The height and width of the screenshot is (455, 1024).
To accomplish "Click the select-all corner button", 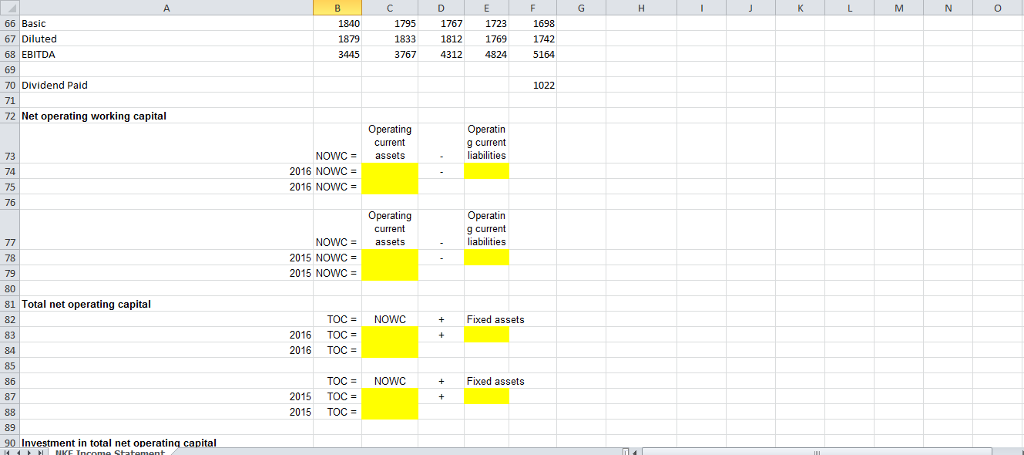I will (x=10, y=8).
